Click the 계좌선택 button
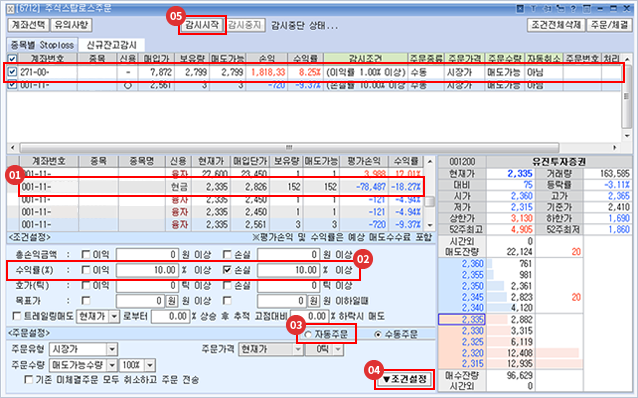 pyautogui.click(x=28, y=25)
